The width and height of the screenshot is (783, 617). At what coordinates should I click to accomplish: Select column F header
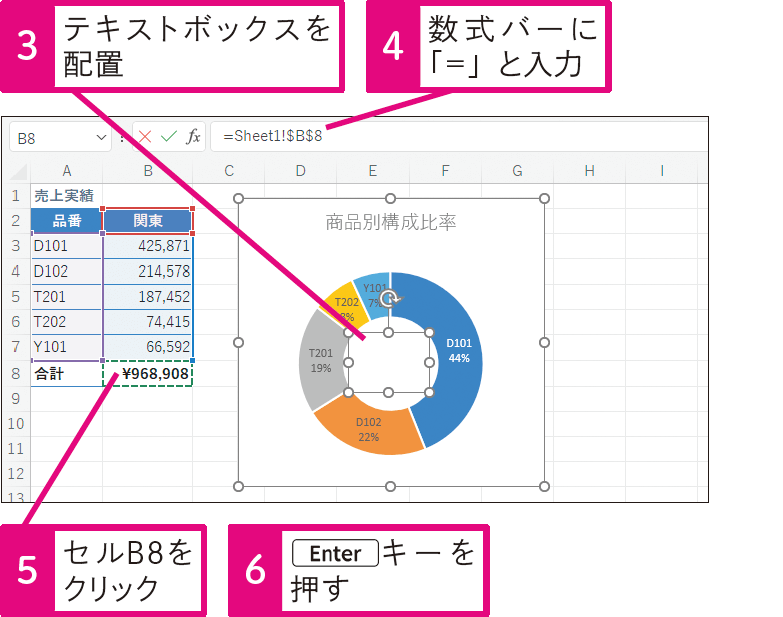click(x=445, y=171)
